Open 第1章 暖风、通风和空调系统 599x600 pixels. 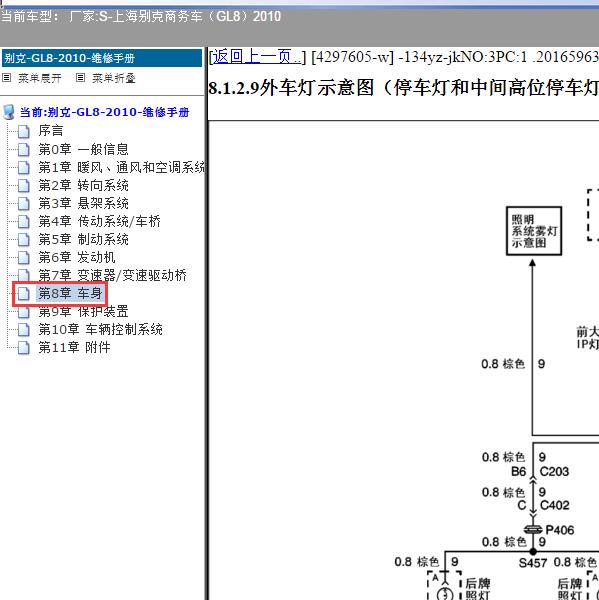coord(122,167)
